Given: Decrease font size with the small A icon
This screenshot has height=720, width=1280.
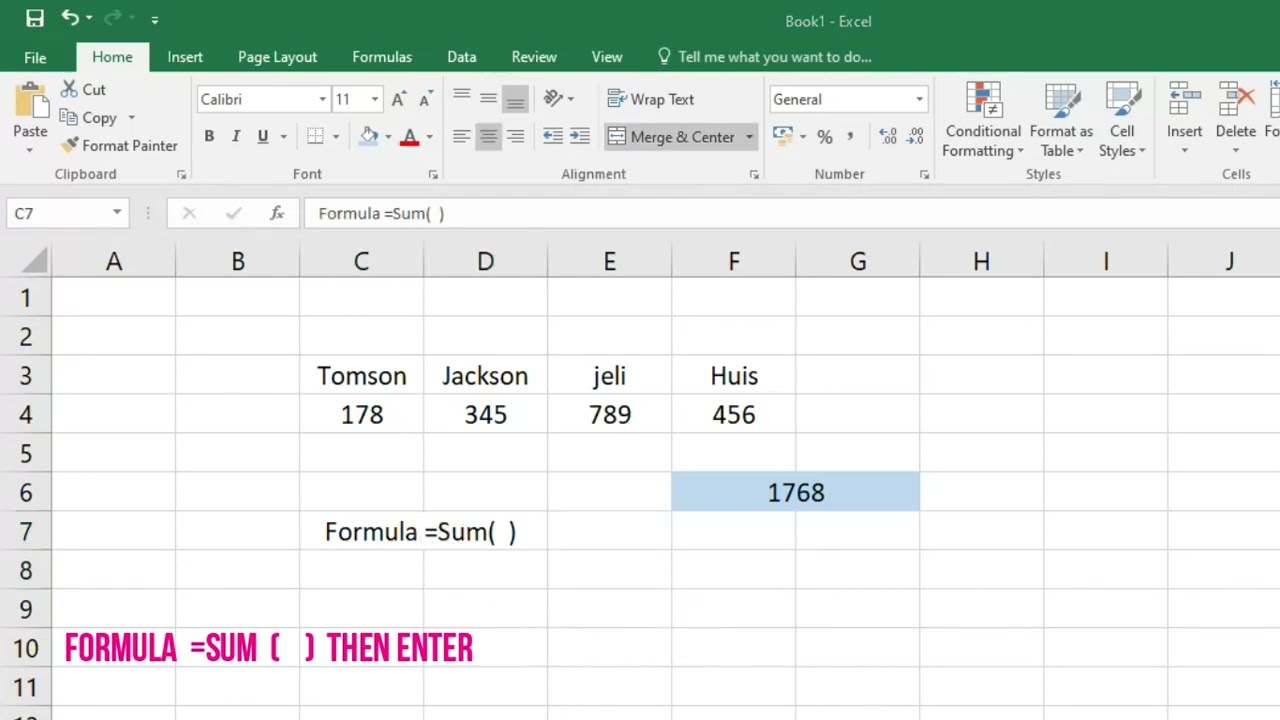Looking at the screenshot, I should [x=425, y=99].
